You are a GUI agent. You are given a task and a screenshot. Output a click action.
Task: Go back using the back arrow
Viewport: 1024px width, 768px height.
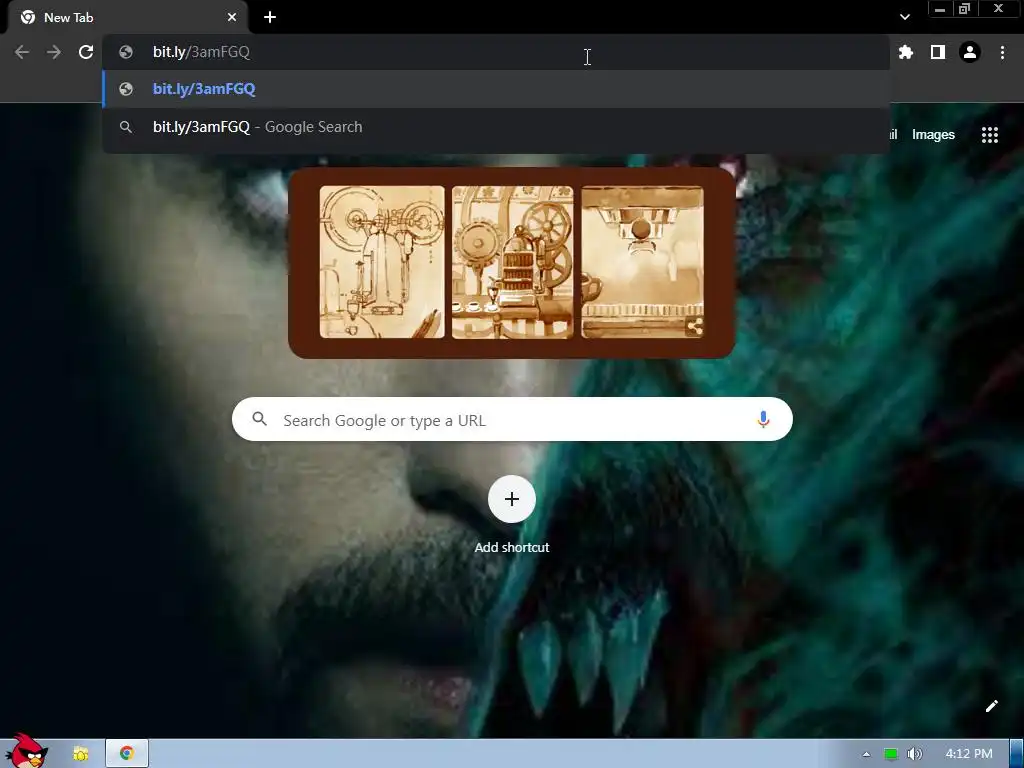pos(22,52)
